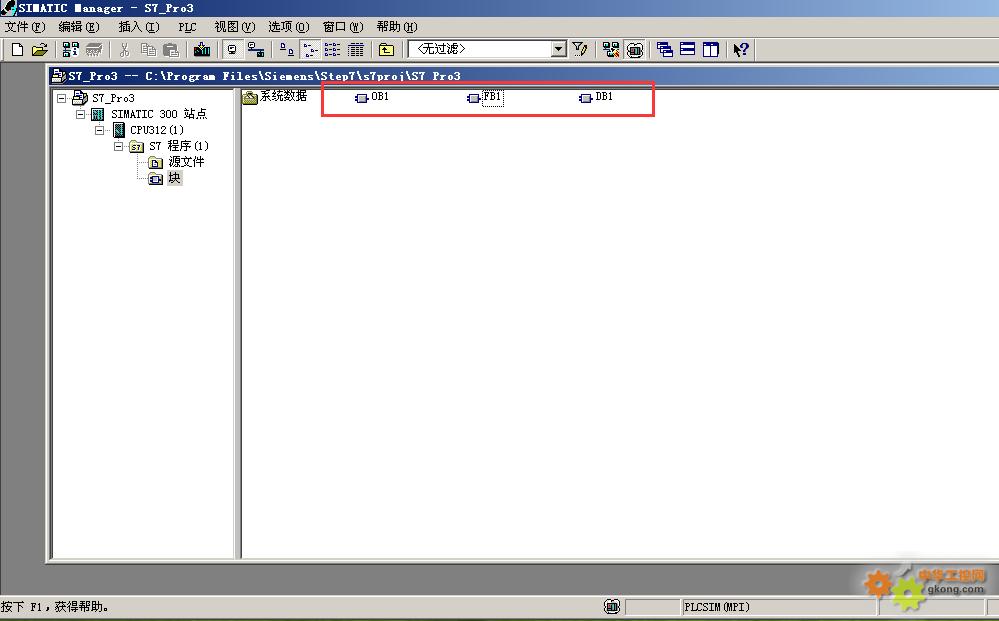This screenshot has width=999, height=621.
Task: Click the S7_Pro3 project window title bar
Action: coord(524,76)
